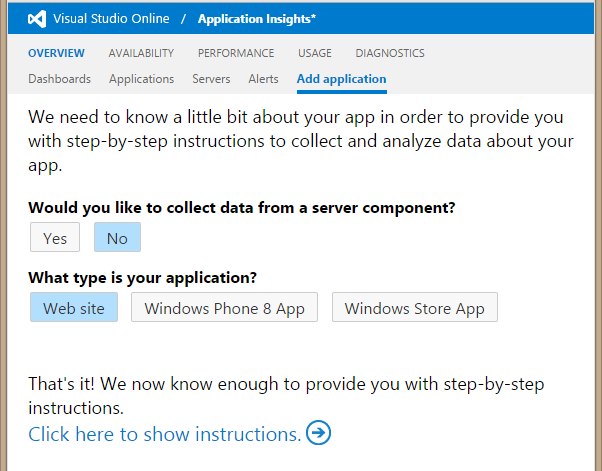Image resolution: width=602 pixels, height=471 pixels.
Task: Click the Application Insights title in header
Action: 257,19
